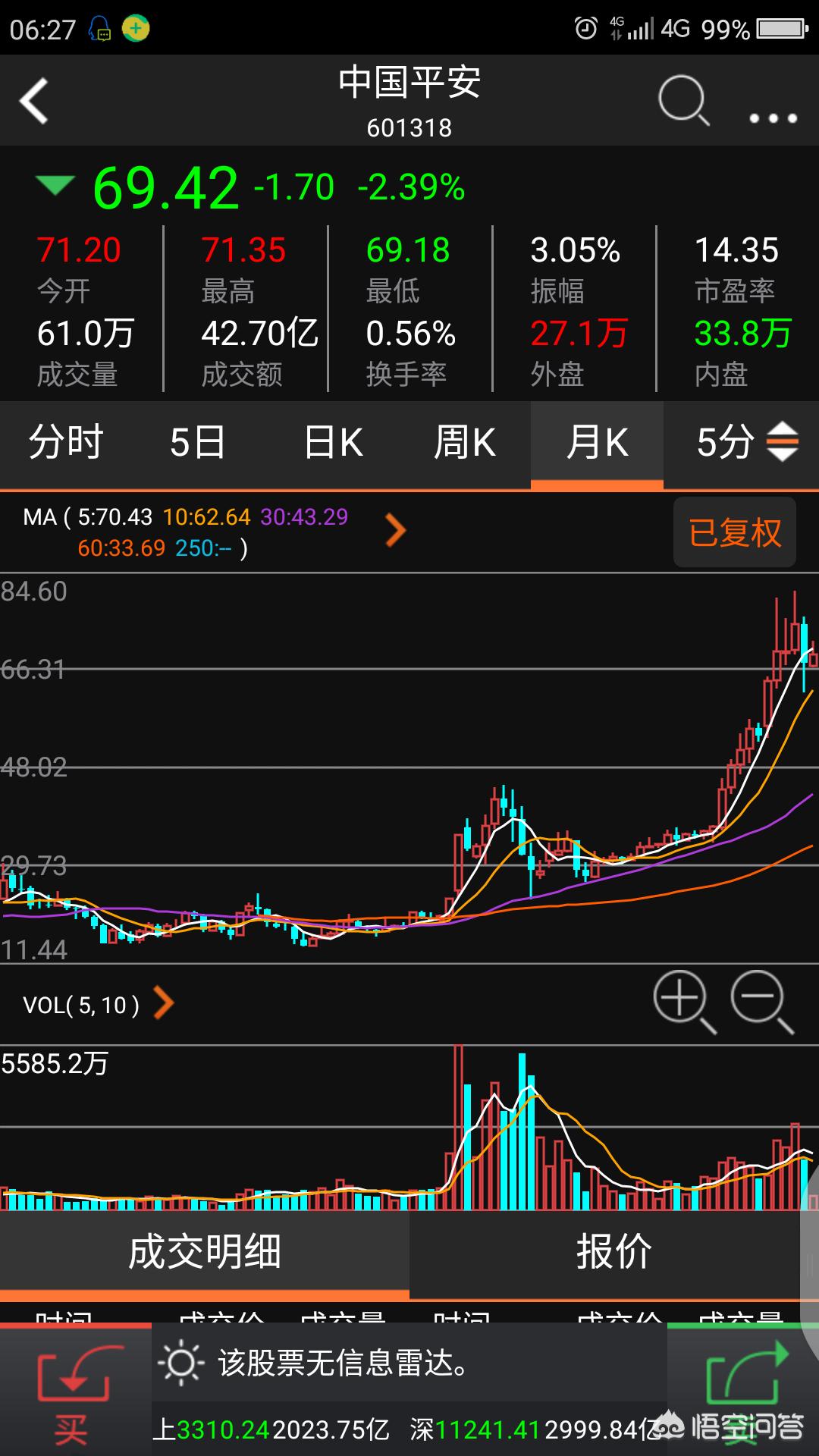Tap the info radar sun icon

180,1363
